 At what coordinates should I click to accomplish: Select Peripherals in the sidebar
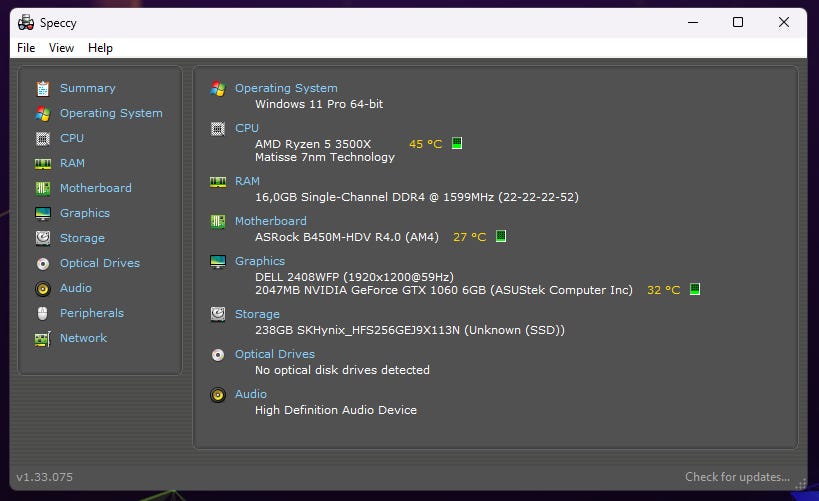pyautogui.click(x=92, y=313)
